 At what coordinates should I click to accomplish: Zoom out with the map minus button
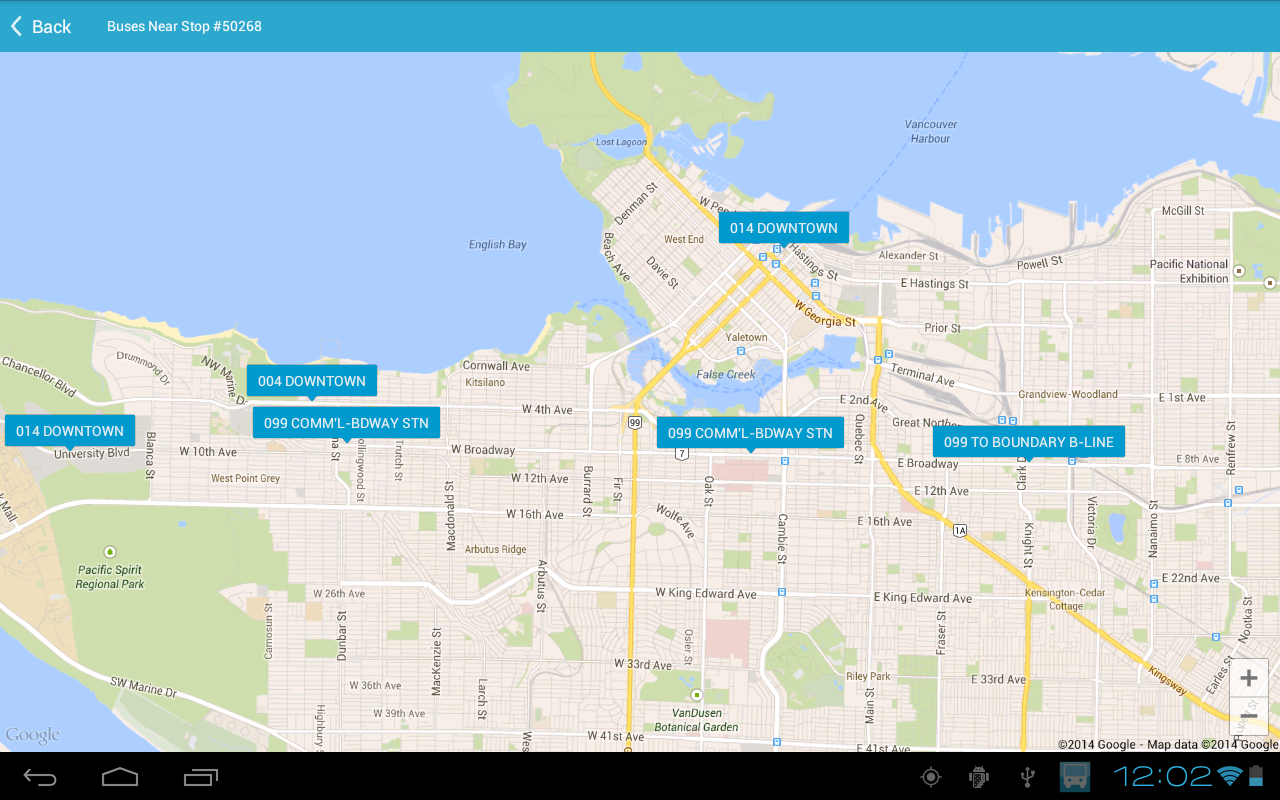[x=1248, y=716]
